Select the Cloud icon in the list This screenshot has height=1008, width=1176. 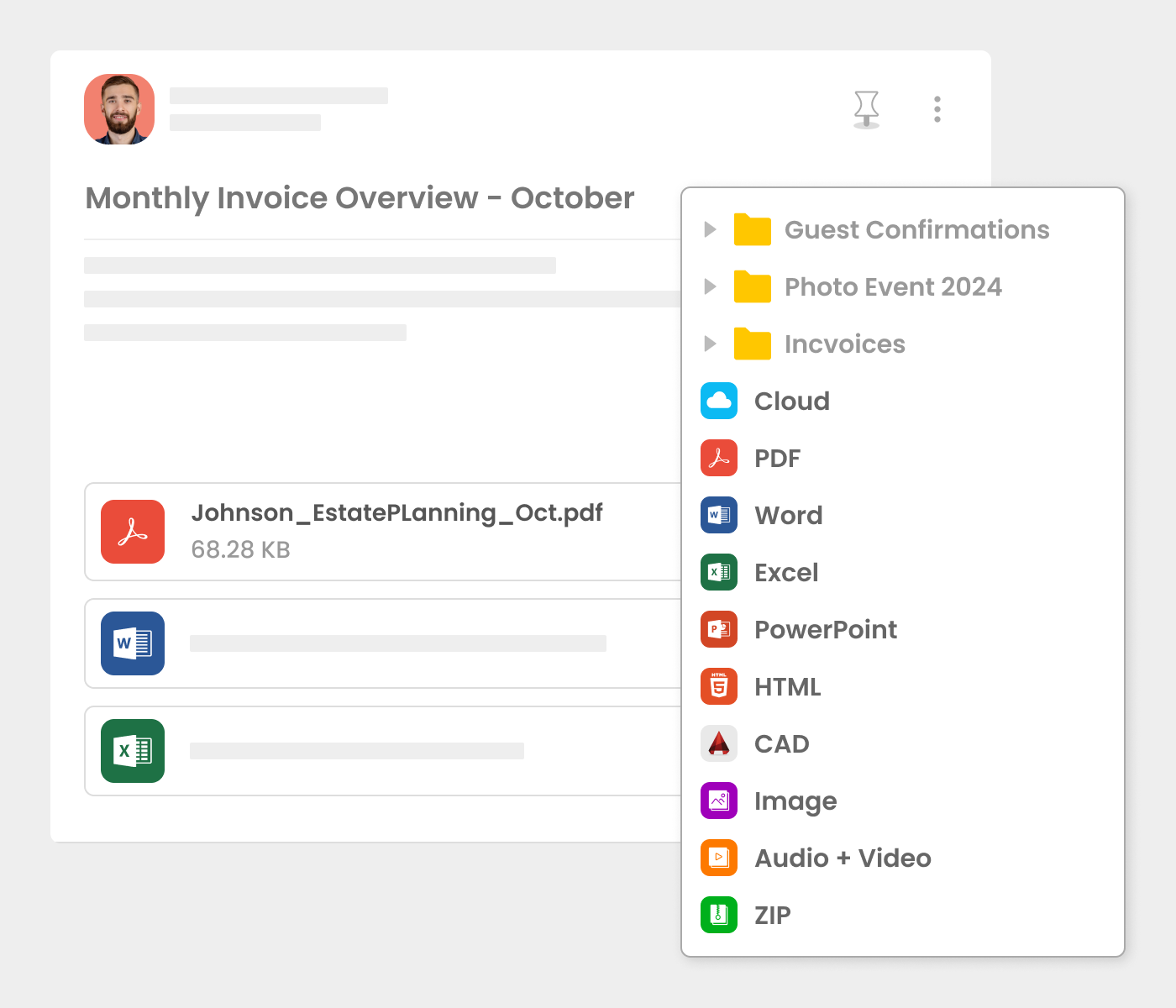719,401
